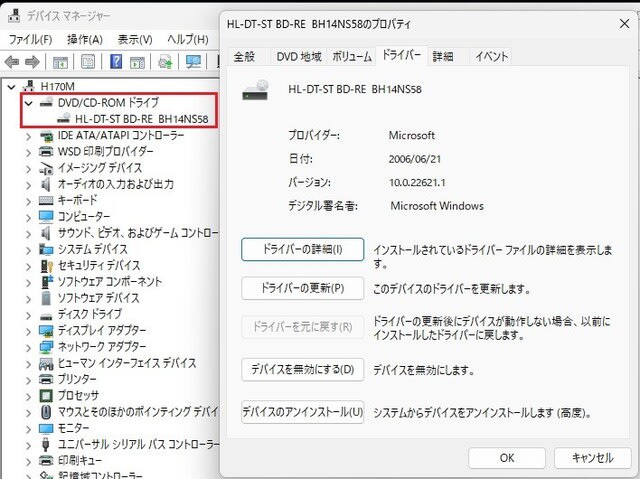The height and width of the screenshot is (479, 640).
Task: Click the show/hide console tree toolbar icon
Action: 60,62
